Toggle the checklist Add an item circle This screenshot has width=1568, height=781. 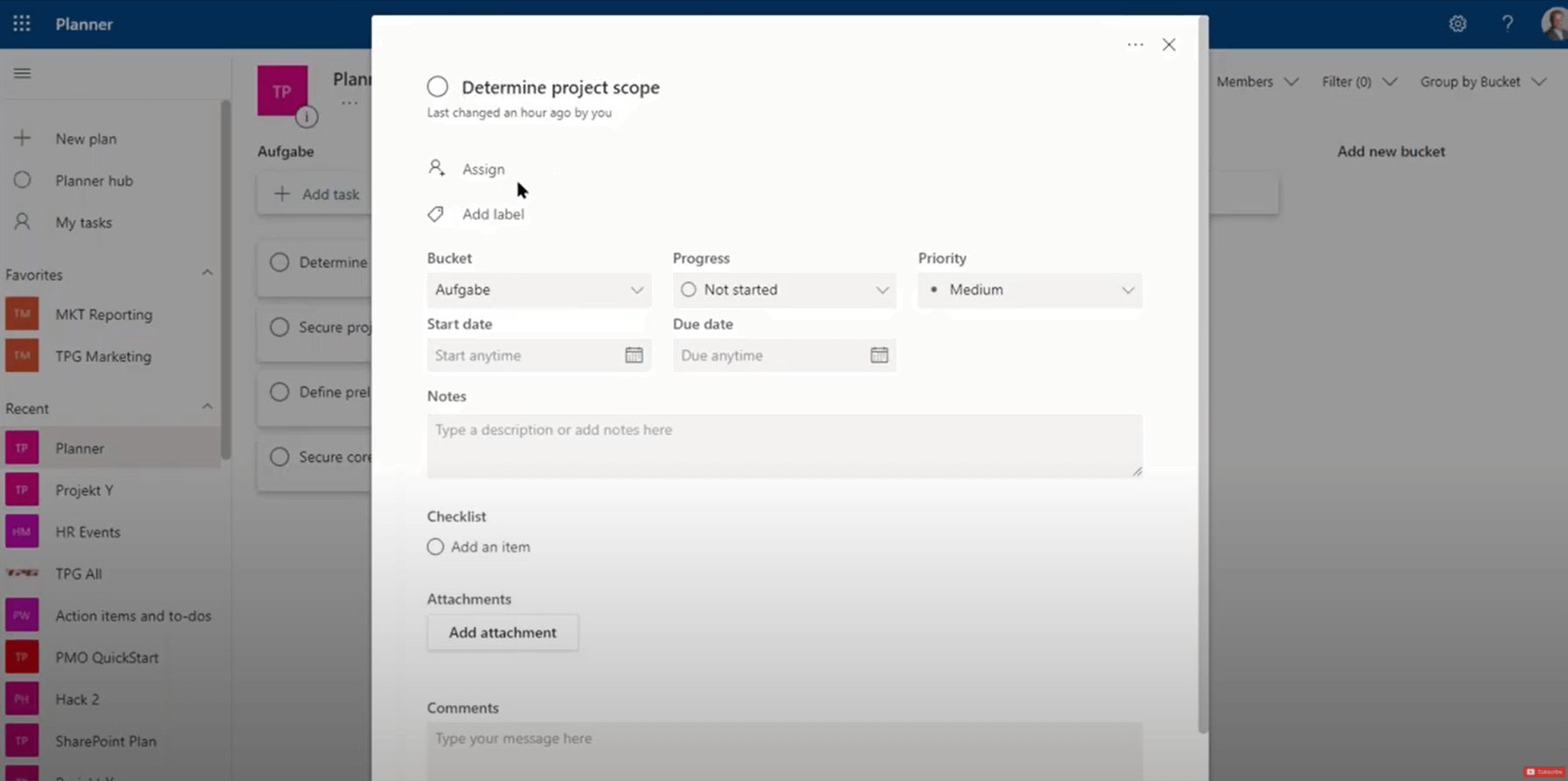point(435,546)
